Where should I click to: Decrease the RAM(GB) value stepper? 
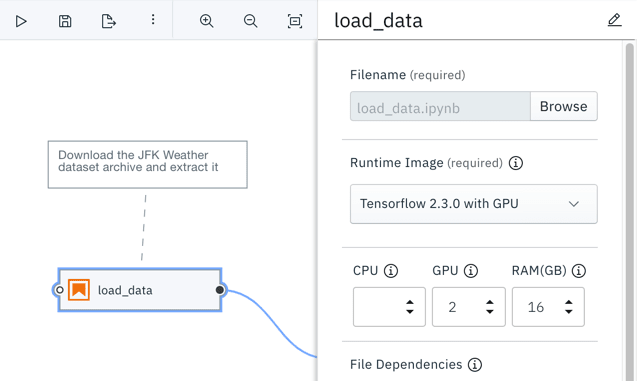pos(569,311)
